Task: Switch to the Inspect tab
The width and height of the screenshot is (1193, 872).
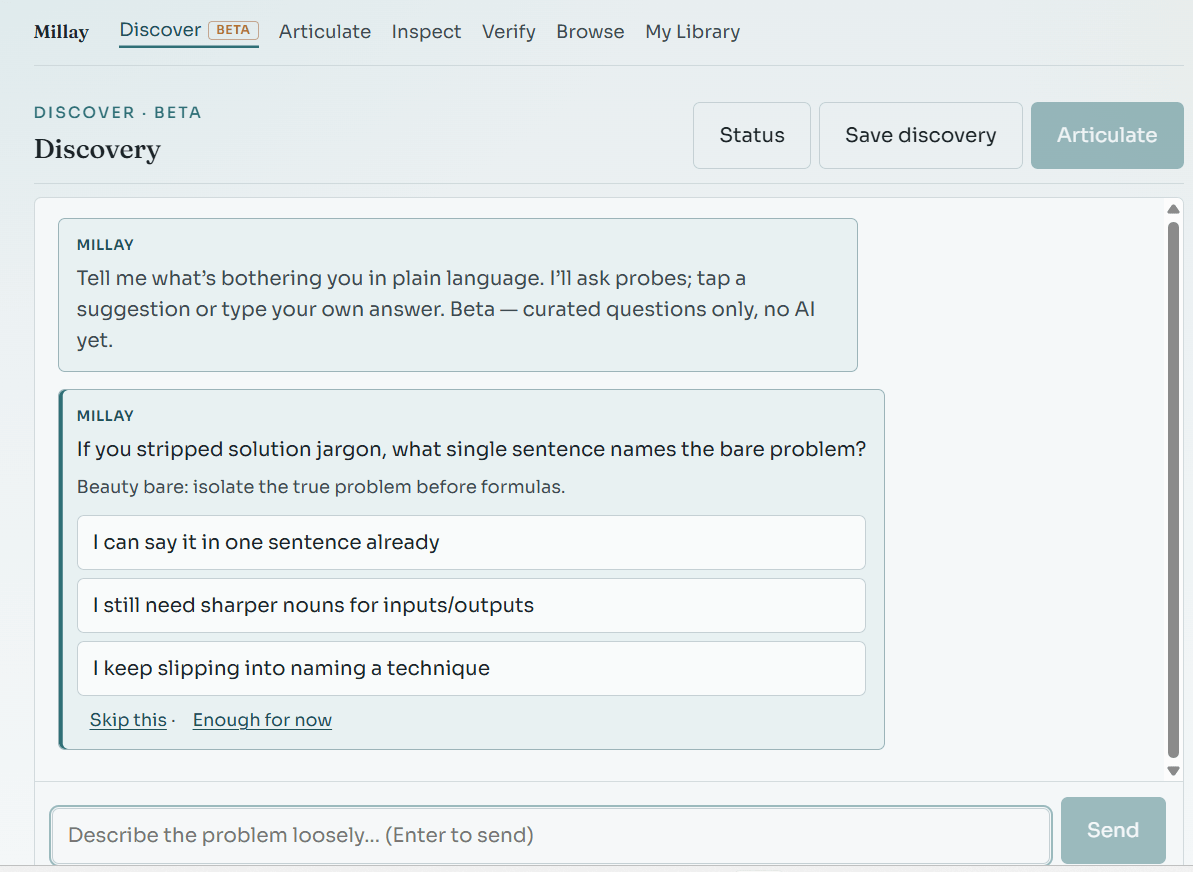Action: (x=426, y=31)
